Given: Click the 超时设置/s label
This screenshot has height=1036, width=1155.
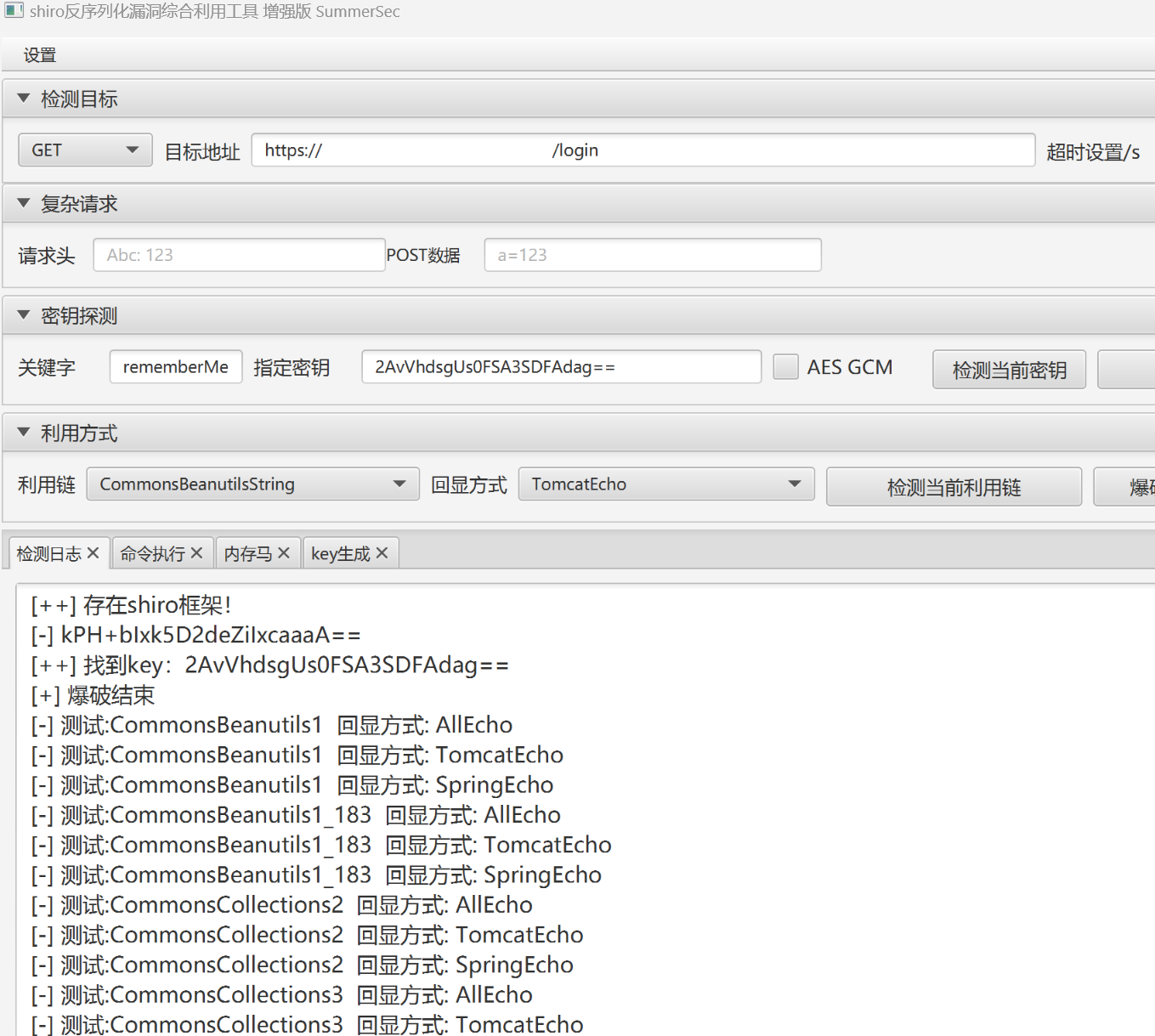Looking at the screenshot, I should [1093, 152].
